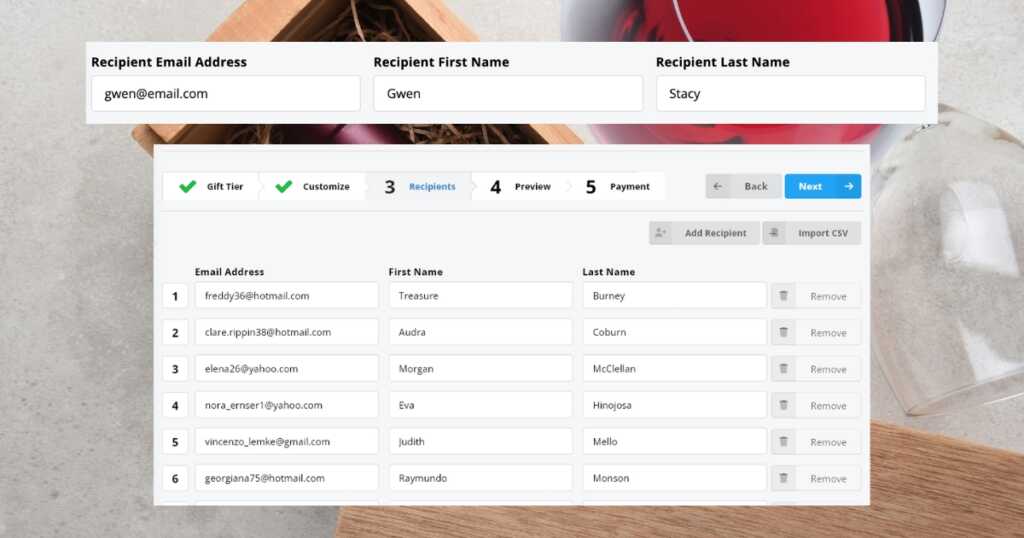Screen dimensions: 1024x538
Task: Click the right arrow icon on Next
Action: click(x=848, y=186)
